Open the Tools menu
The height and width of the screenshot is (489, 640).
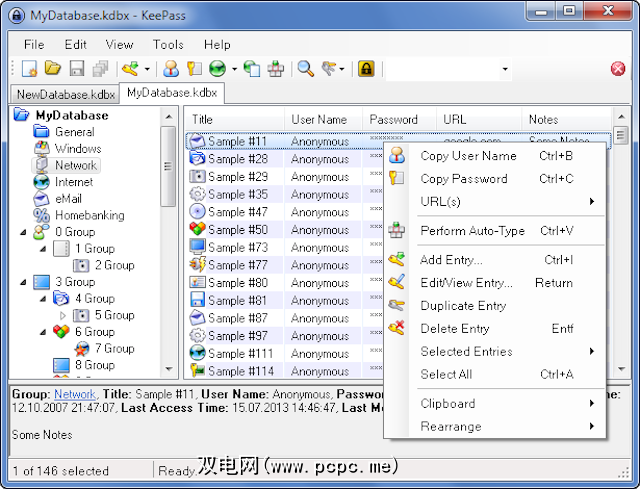click(168, 44)
